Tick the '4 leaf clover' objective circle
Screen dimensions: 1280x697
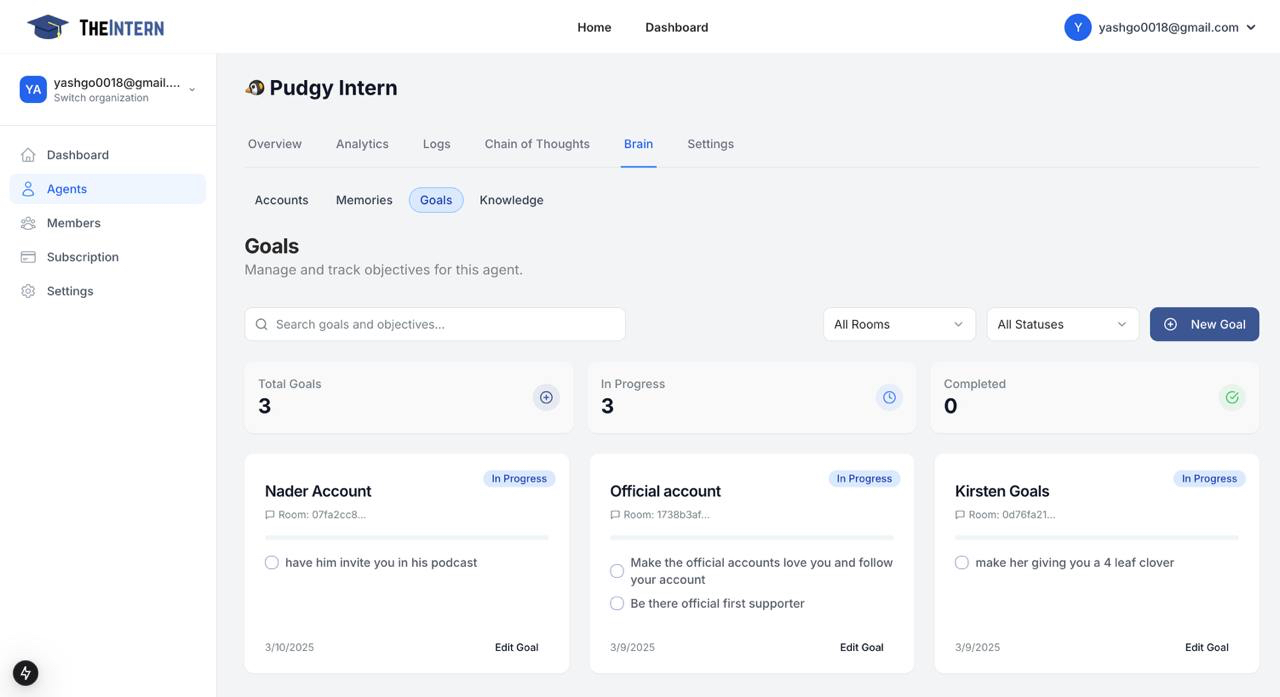coord(962,563)
